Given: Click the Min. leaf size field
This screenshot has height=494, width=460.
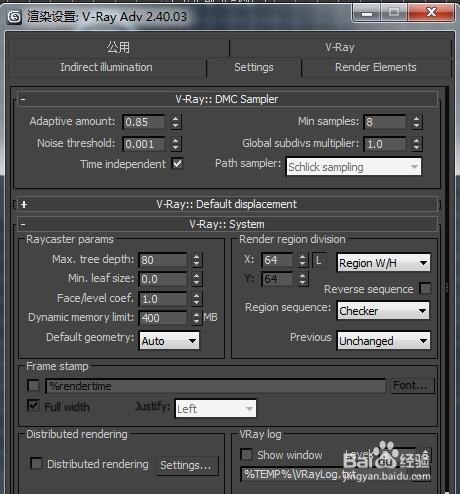Looking at the screenshot, I should (x=163, y=279).
